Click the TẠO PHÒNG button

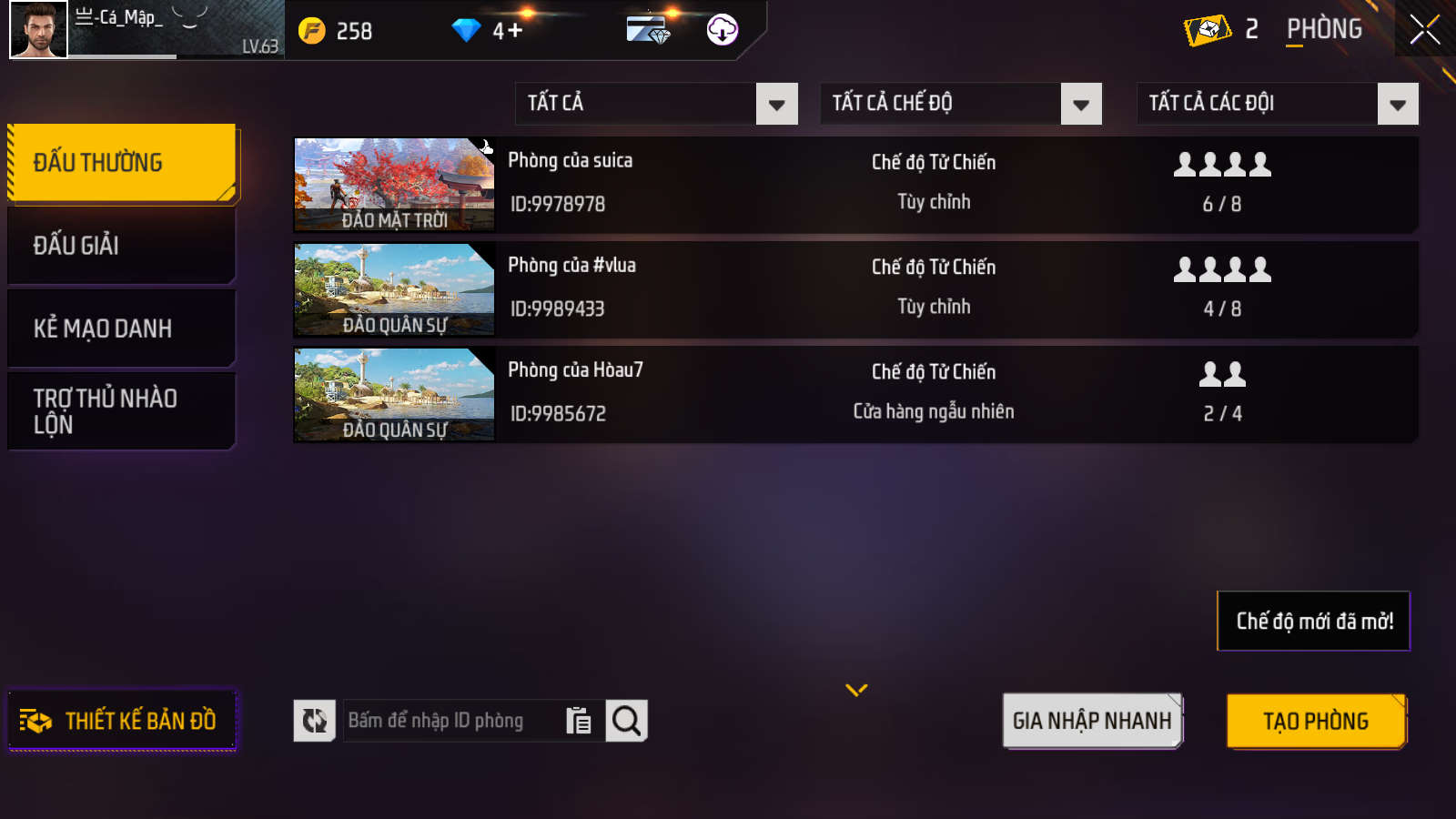click(x=1317, y=721)
